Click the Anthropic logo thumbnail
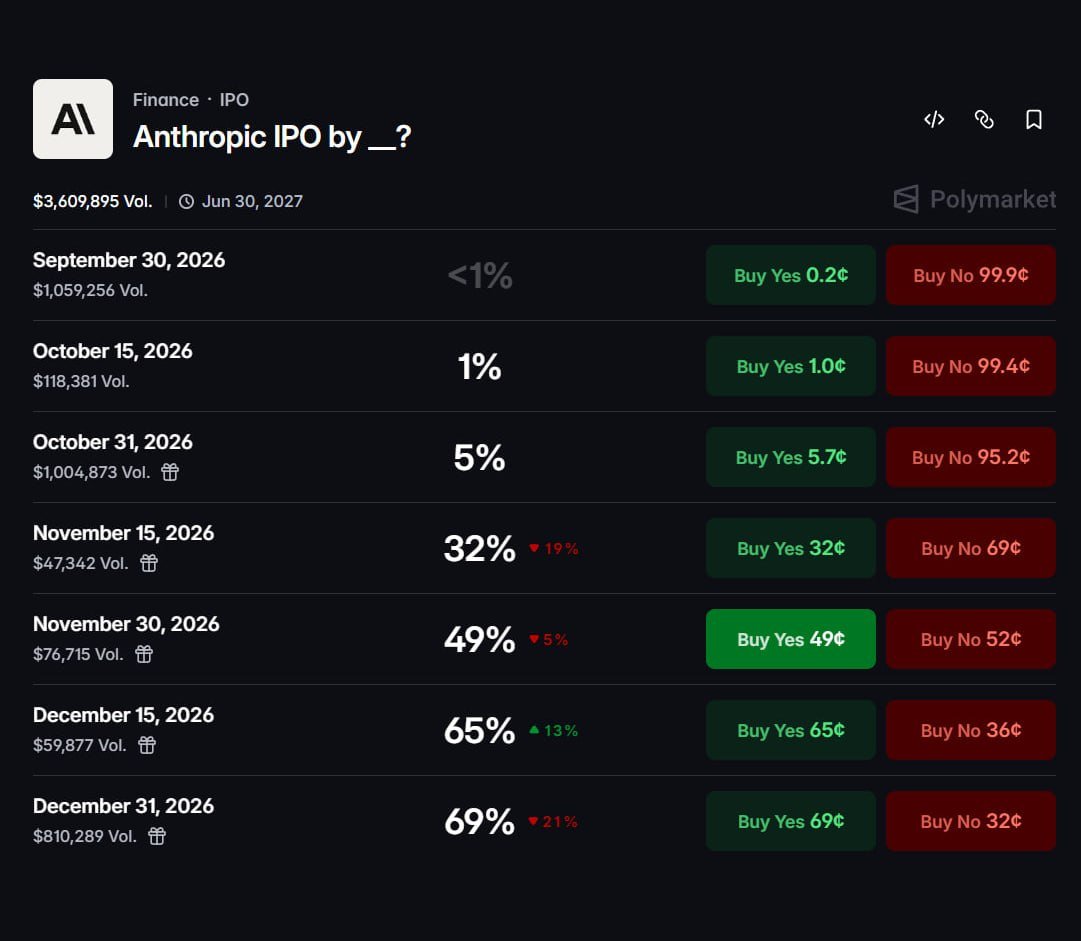1081x941 pixels. tap(73, 119)
